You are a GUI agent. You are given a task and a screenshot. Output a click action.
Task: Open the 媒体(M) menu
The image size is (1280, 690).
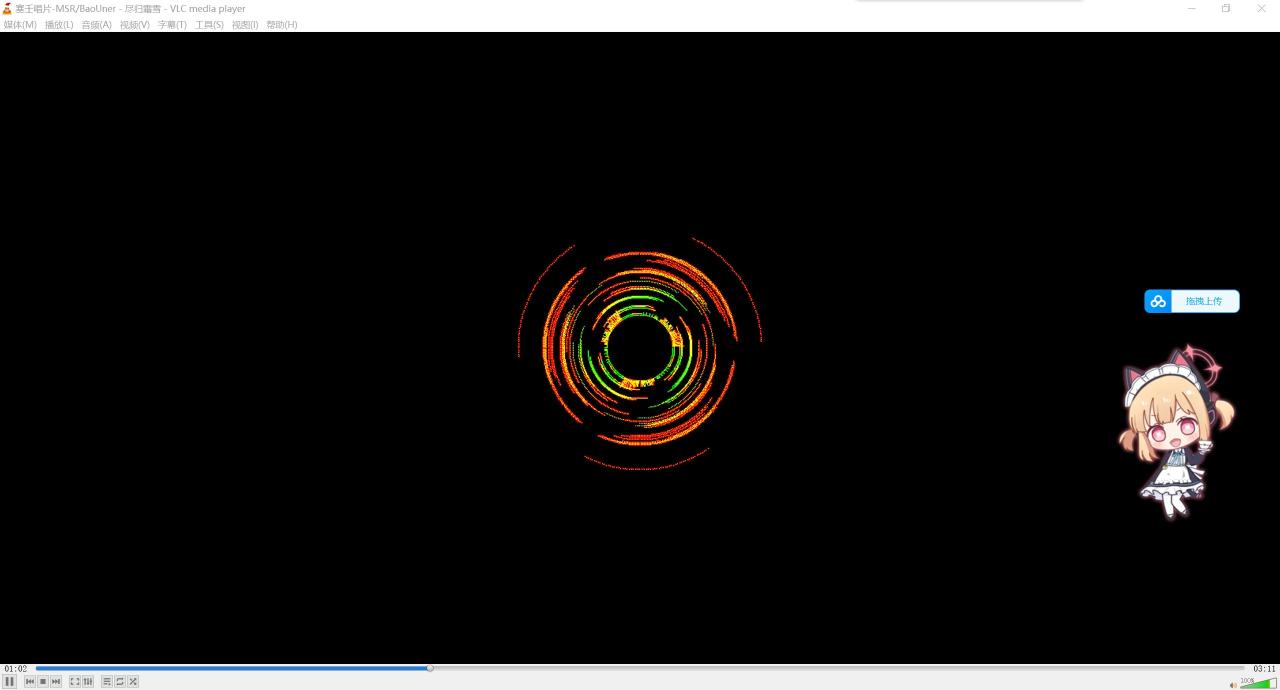(20, 25)
